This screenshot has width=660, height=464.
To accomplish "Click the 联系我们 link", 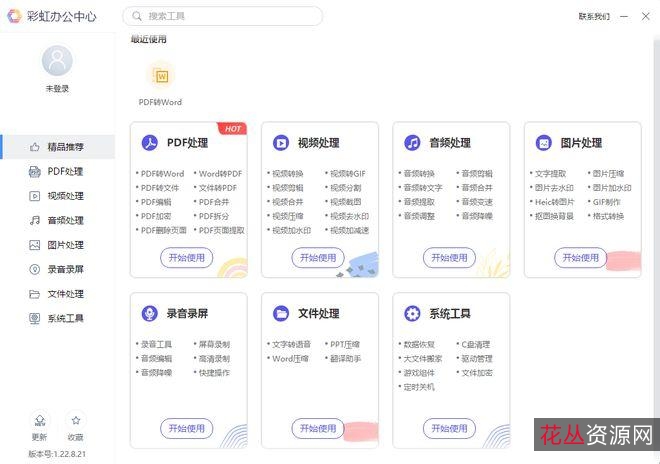I will [x=594, y=16].
